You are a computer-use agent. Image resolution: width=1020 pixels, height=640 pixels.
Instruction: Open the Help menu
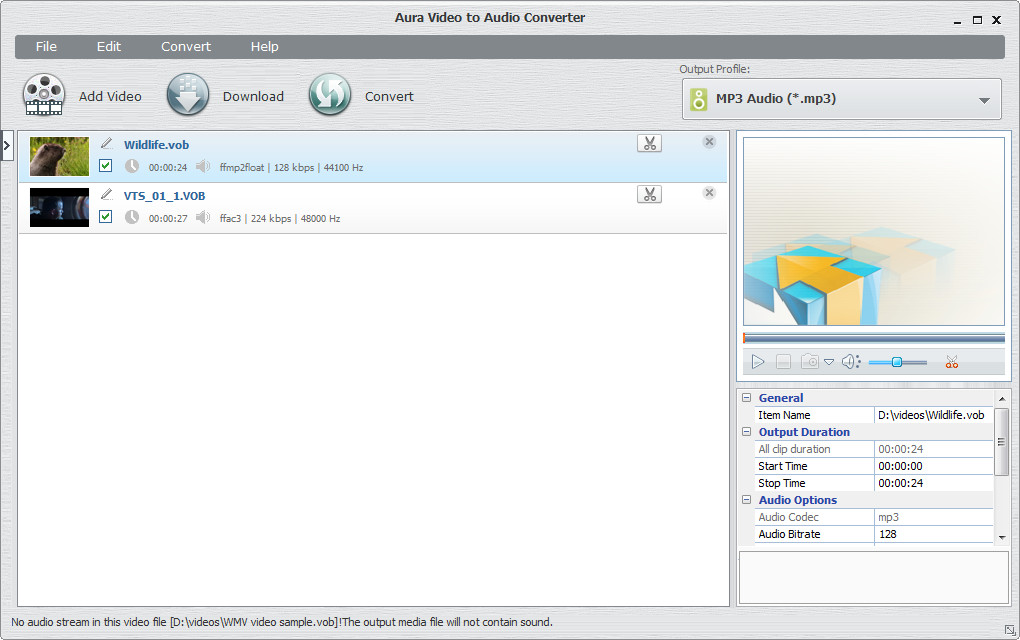click(264, 46)
